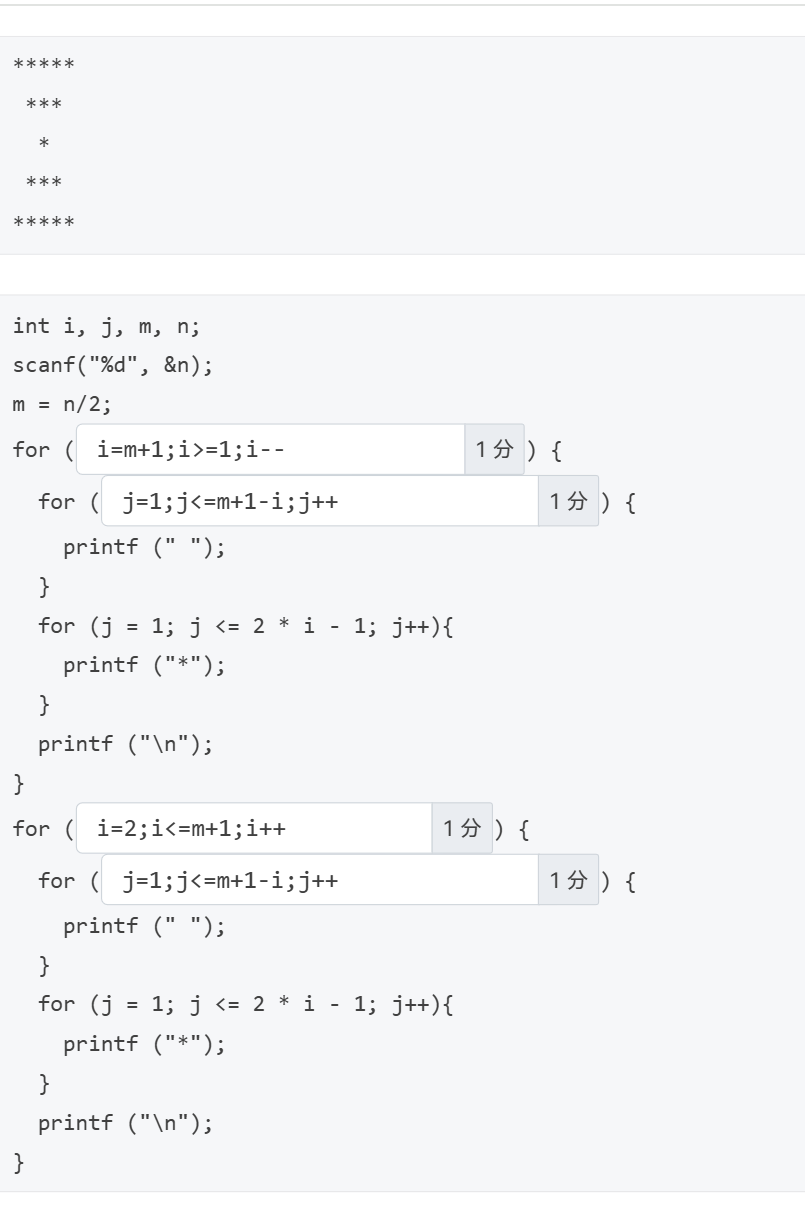The width and height of the screenshot is (805, 1212).
Task: Click the bottom row of five asterisks
Action: 43,222
